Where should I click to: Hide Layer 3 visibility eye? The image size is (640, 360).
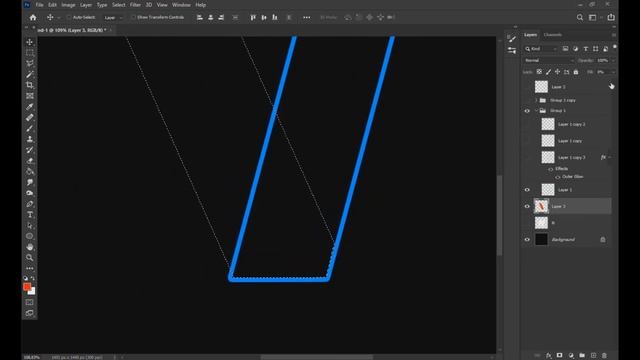[x=527, y=207]
